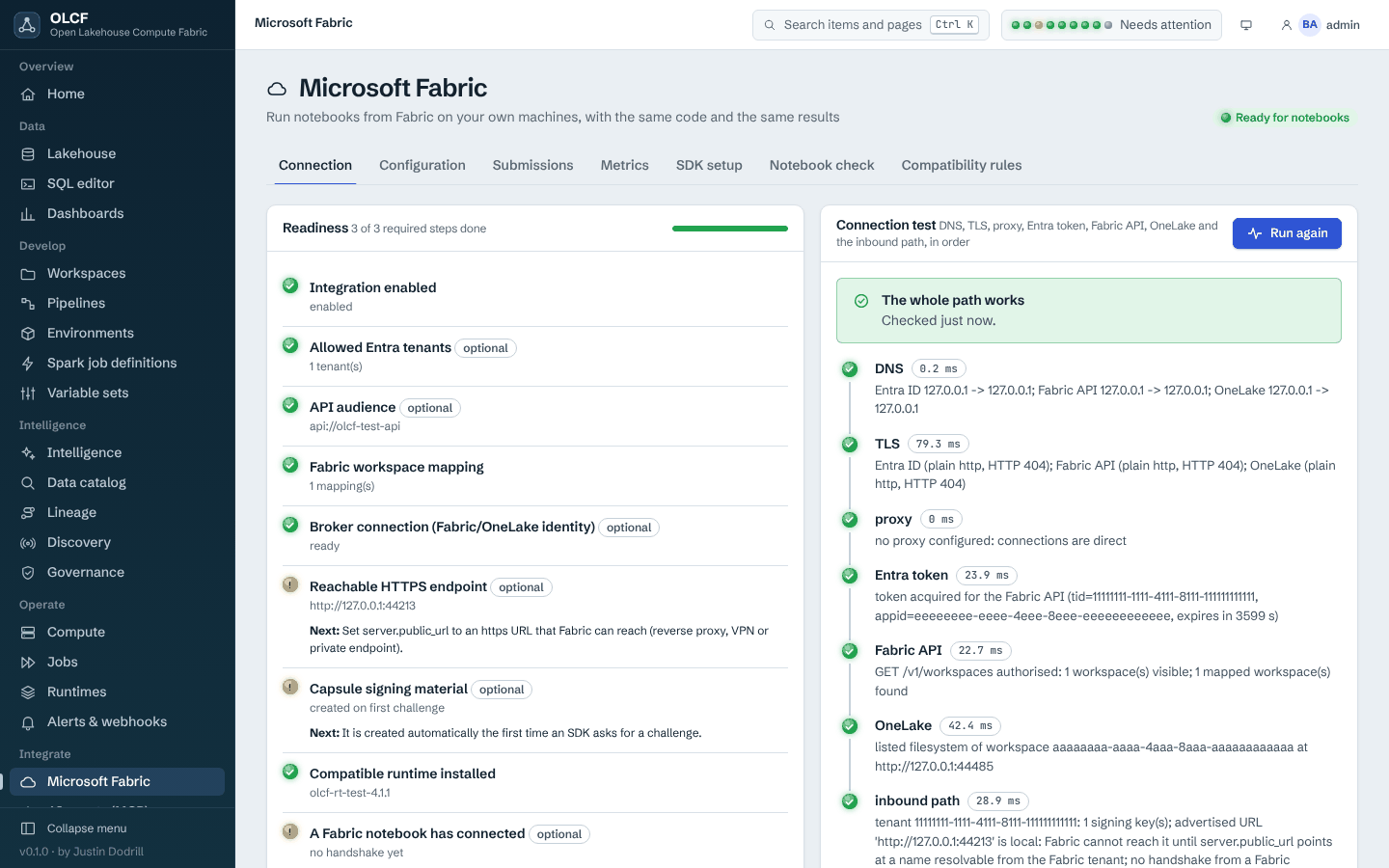This screenshot has width=1389, height=868.
Task: Open Alerts & webhooks bell icon
Action: pyautogui.click(x=28, y=722)
